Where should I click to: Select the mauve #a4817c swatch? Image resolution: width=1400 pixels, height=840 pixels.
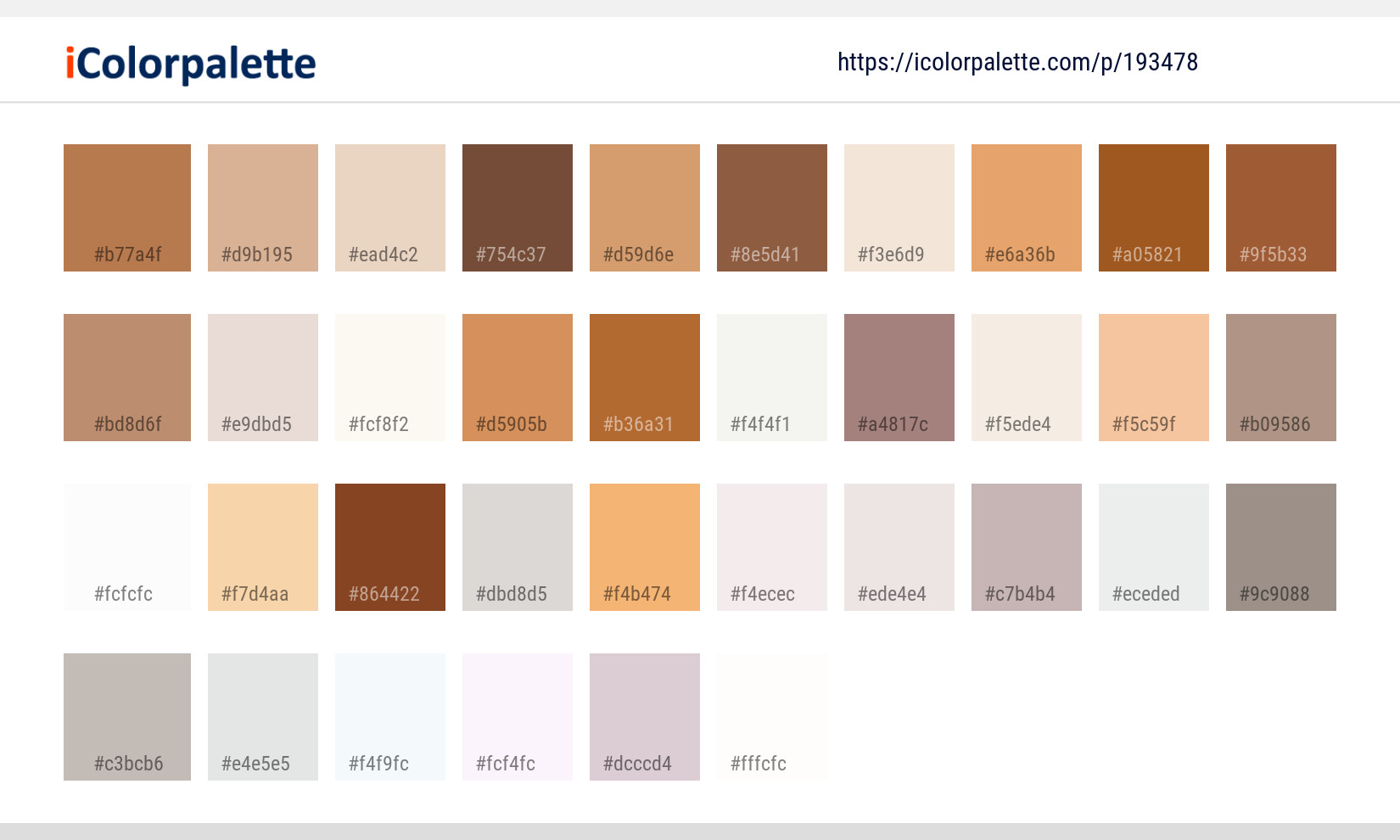(899, 377)
